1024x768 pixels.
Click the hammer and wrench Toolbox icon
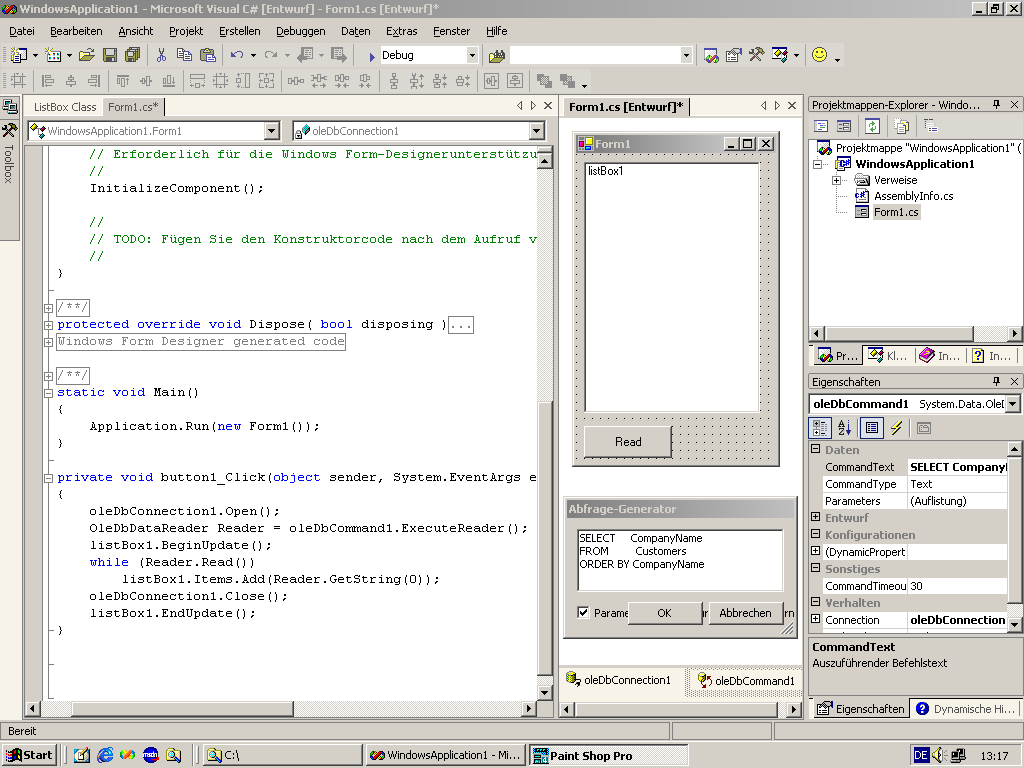tap(756, 56)
